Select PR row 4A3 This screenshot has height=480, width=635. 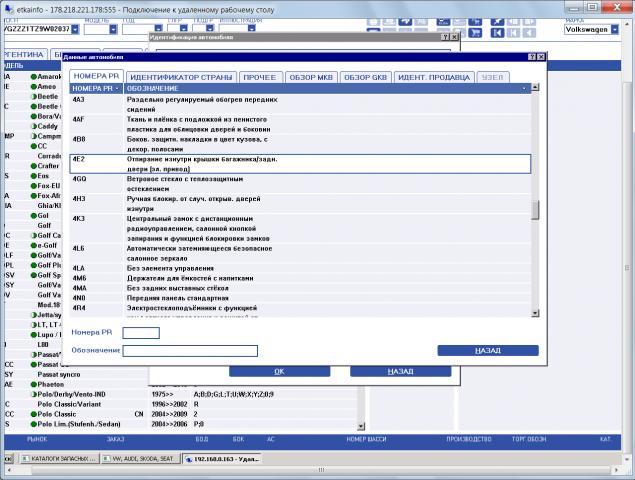pyautogui.click(x=300, y=105)
